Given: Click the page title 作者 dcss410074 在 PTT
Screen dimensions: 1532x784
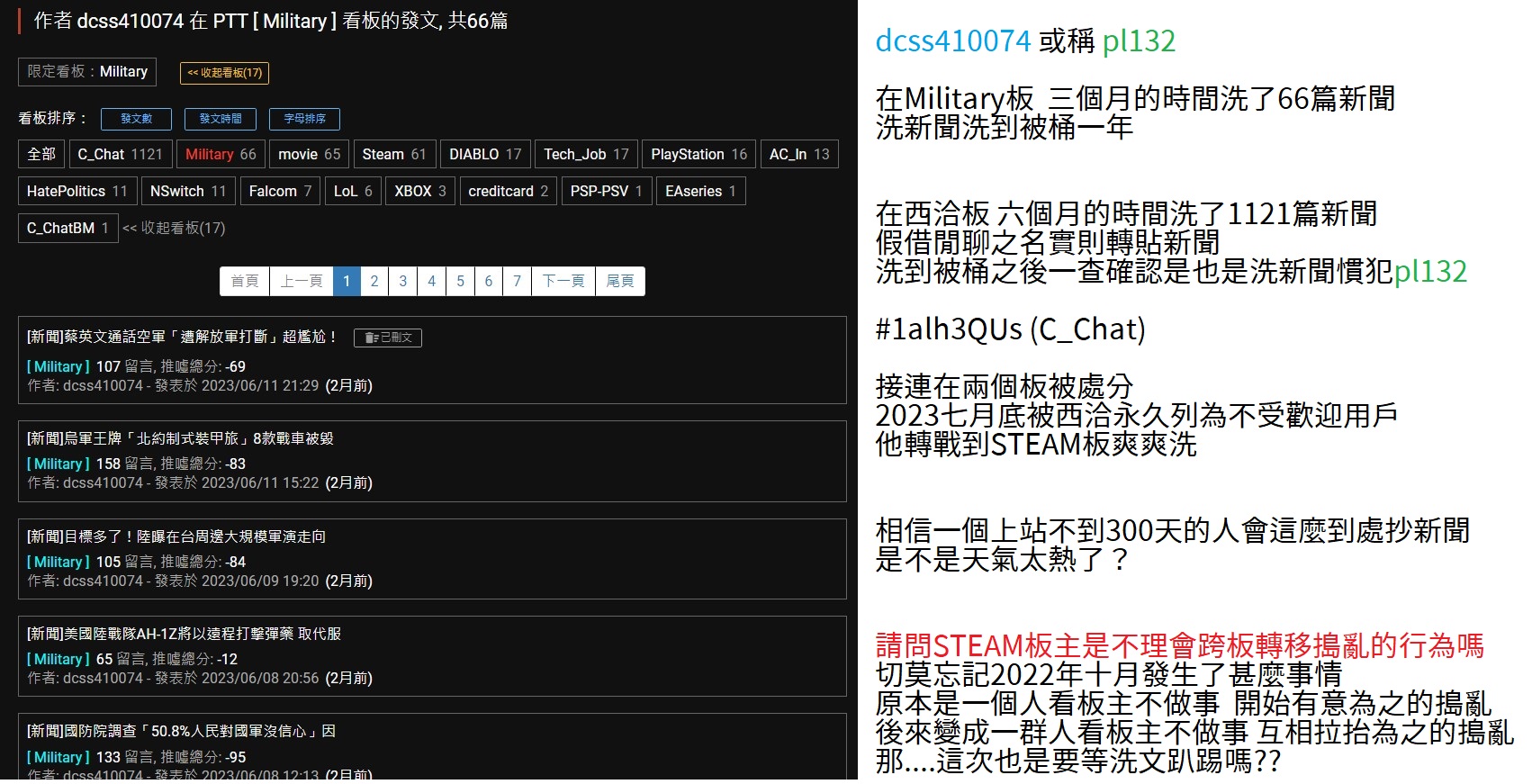Looking at the screenshot, I should 270,21.
